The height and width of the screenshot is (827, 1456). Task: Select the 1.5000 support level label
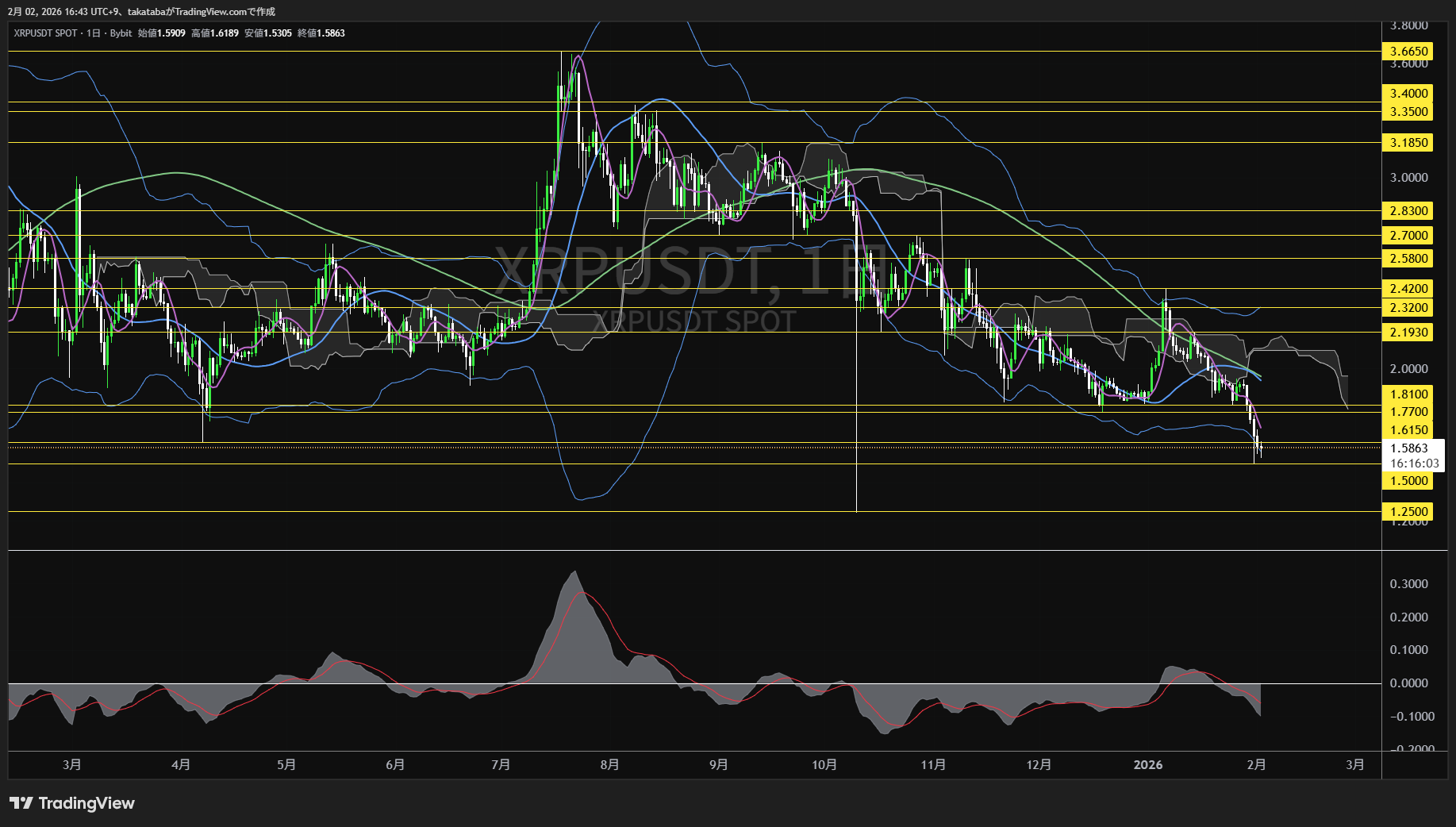click(x=1408, y=481)
